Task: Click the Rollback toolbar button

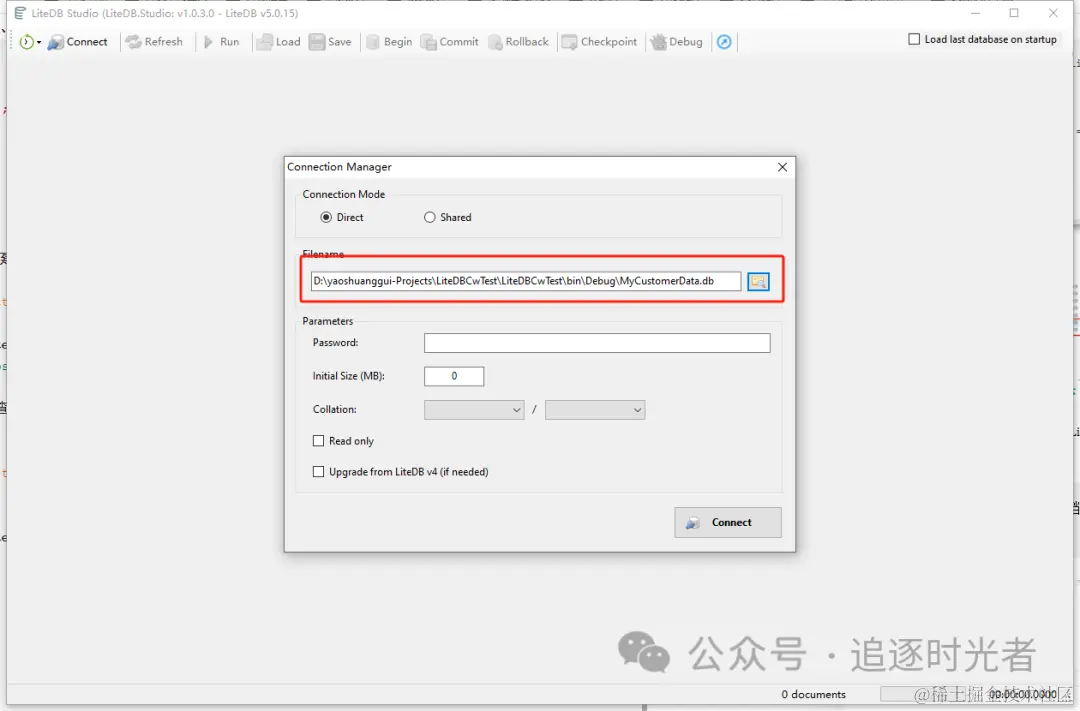Action: pos(519,42)
